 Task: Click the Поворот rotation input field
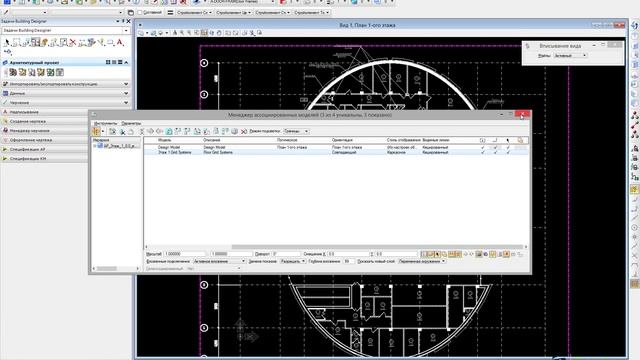click(286, 254)
